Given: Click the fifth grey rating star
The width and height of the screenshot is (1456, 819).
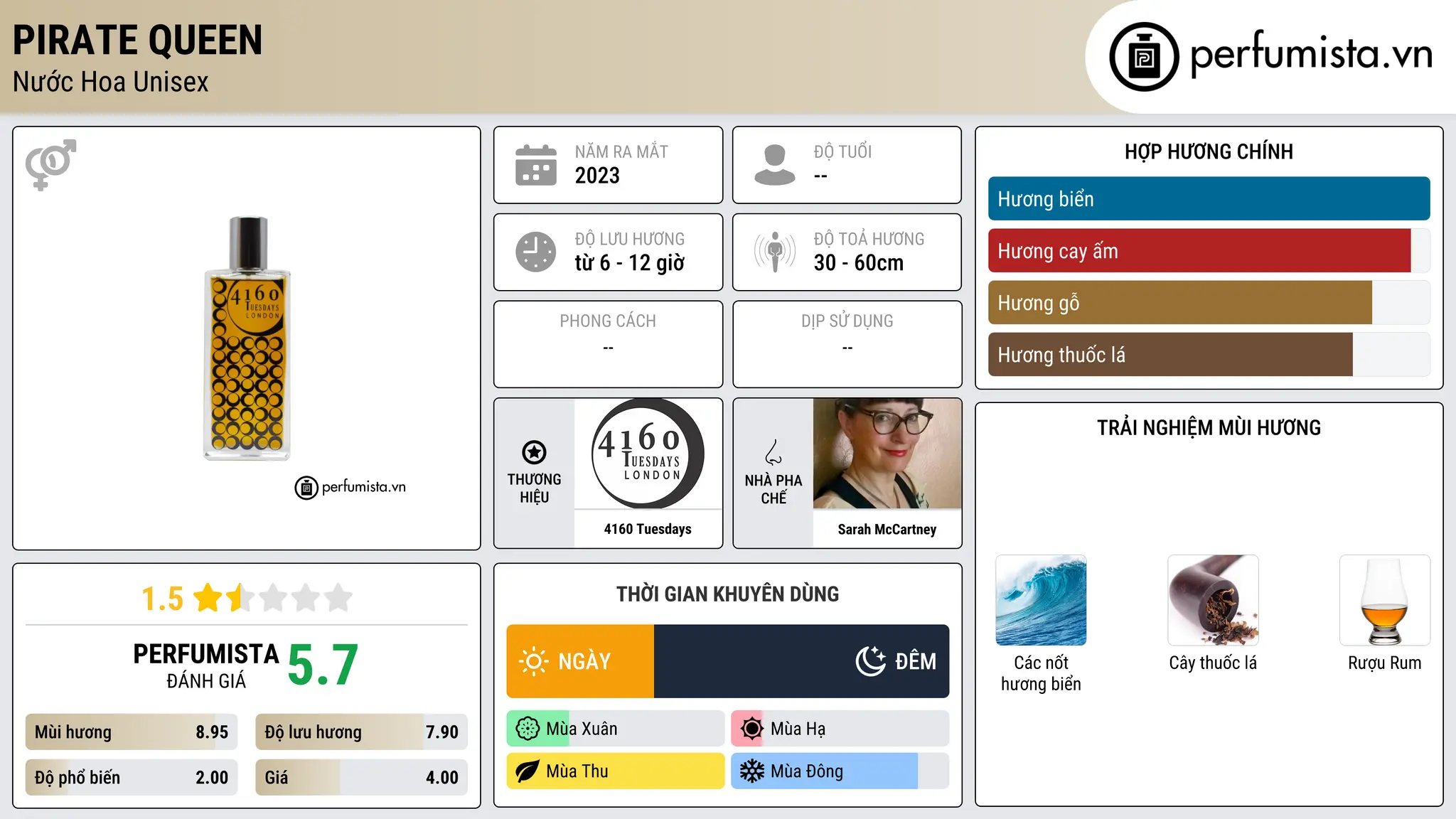Looking at the screenshot, I should [338, 598].
